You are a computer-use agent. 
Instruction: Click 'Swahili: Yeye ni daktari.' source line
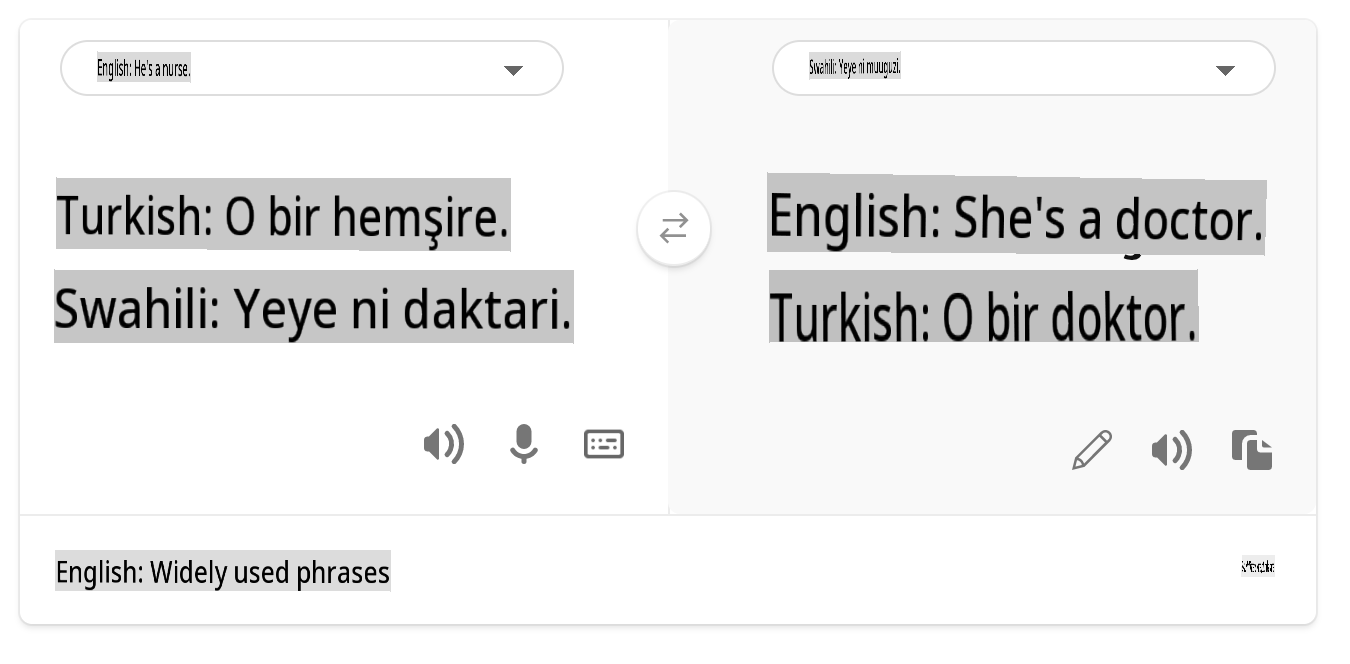click(313, 308)
